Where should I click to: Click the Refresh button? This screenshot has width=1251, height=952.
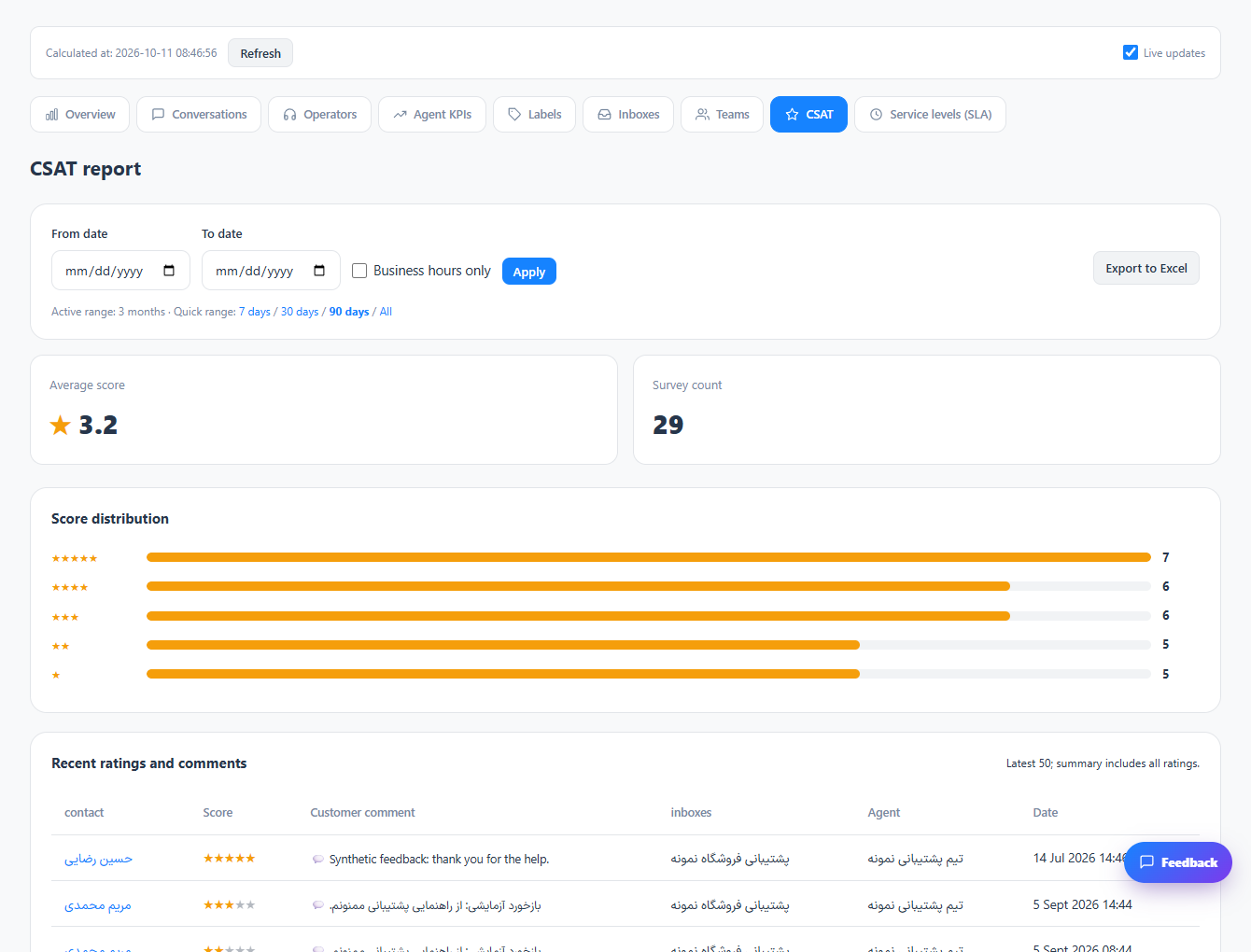(260, 53)
